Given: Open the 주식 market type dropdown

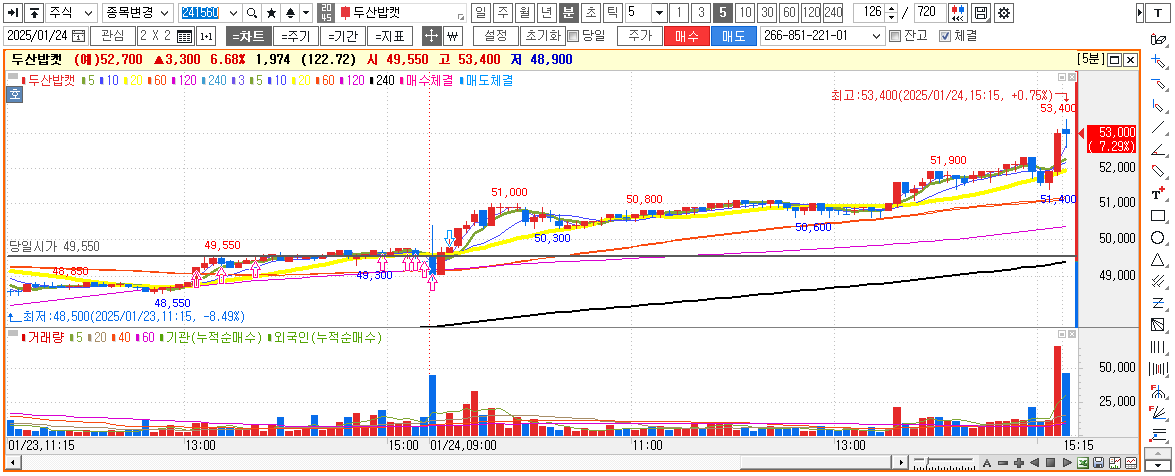Looking at the screenshot, I should coord(72,13).
